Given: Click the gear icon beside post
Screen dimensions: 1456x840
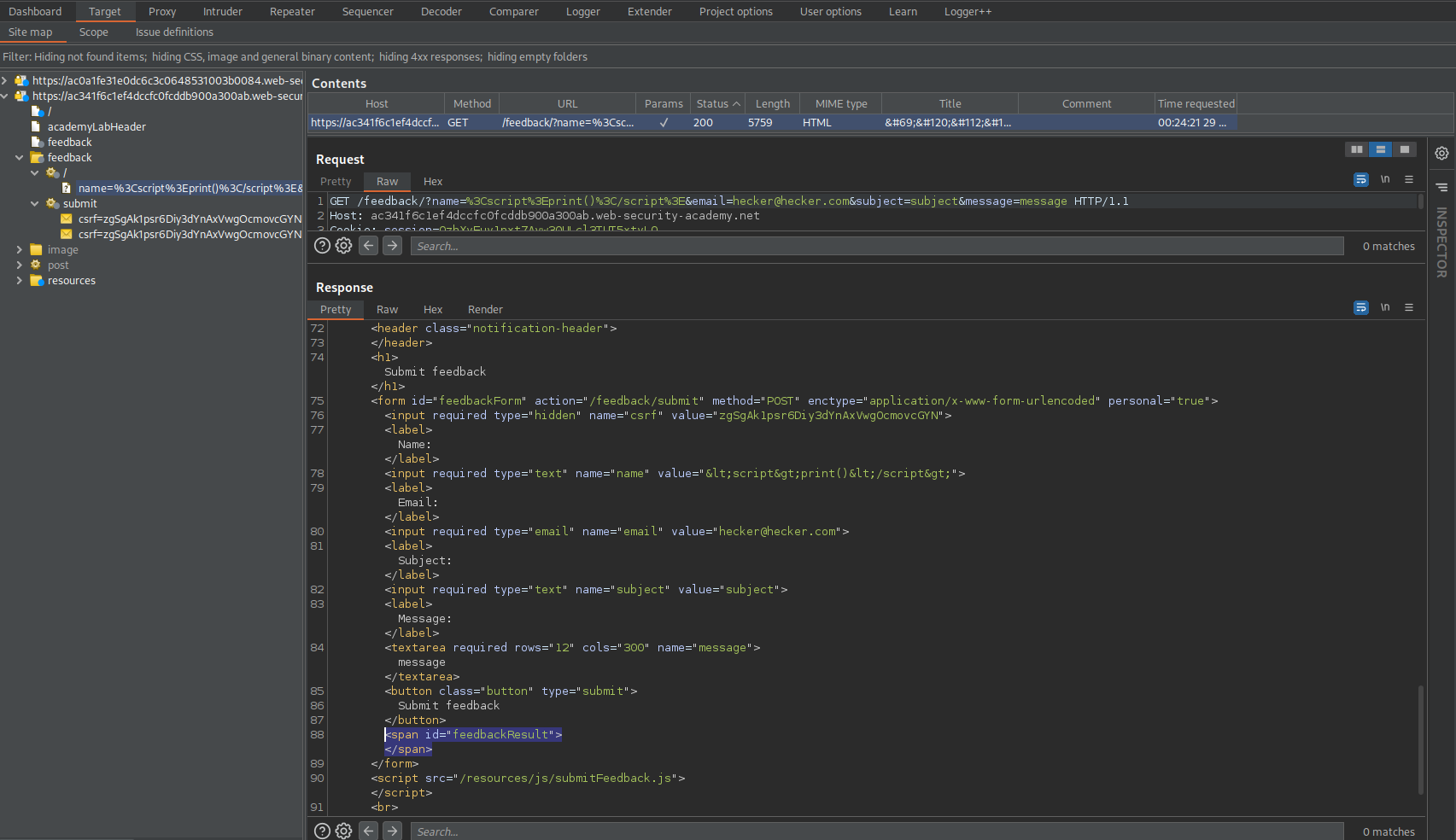Looking at the screenshot, I should 36,265.
